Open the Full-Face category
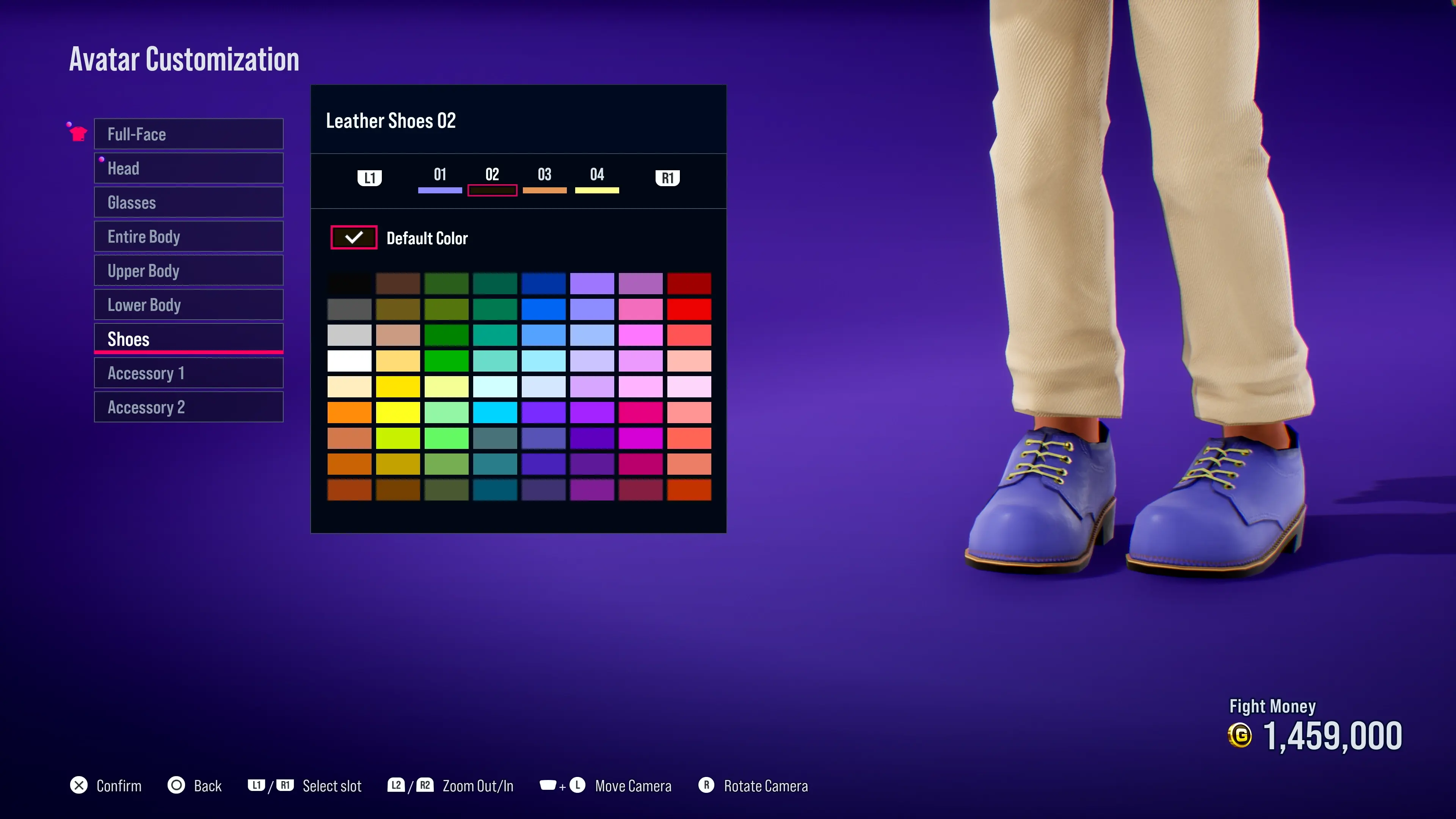This screenshot has width=1456, height=819. pos(188,134)
